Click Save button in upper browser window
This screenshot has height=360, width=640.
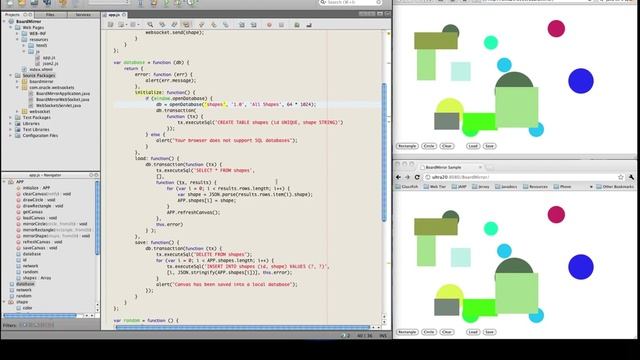pos(489,146)
